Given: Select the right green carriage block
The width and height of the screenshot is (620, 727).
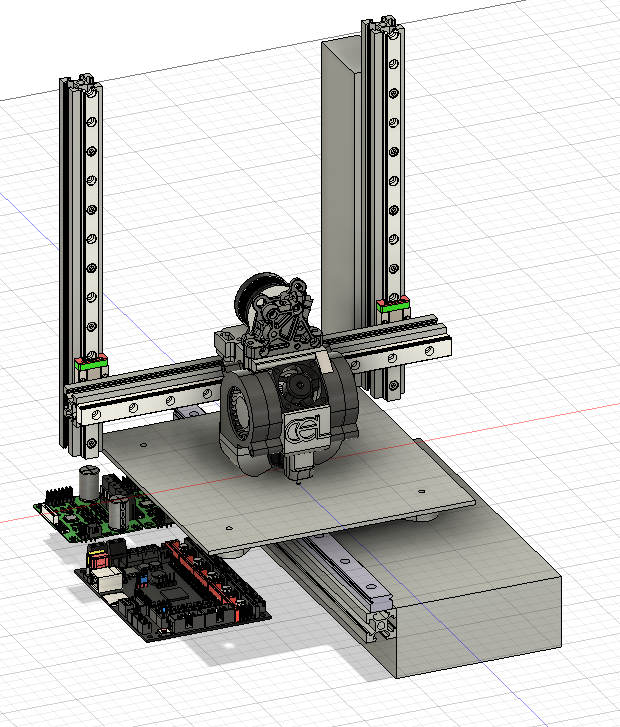Looking at the screenshot, I should click(x=394, y=301).
